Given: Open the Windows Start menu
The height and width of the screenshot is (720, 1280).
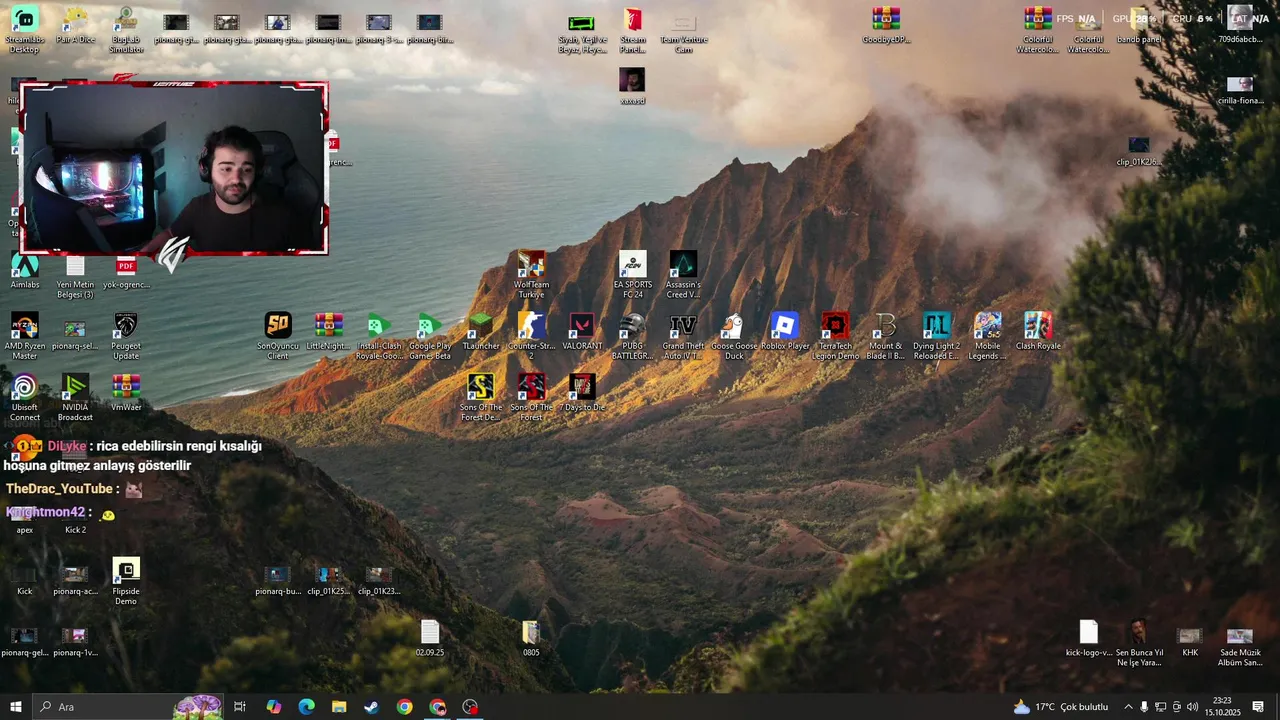Looking at the screenshot, I should click(15, 707).
